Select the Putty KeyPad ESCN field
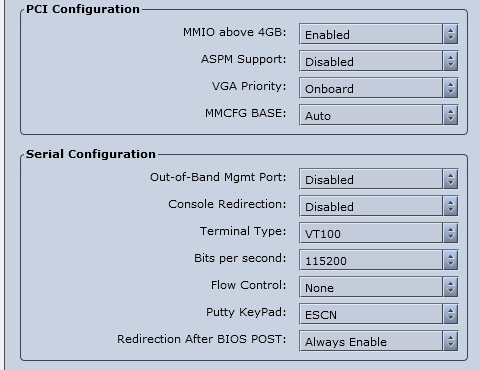This screenshot has height=370, width=480. pos(371,314)
